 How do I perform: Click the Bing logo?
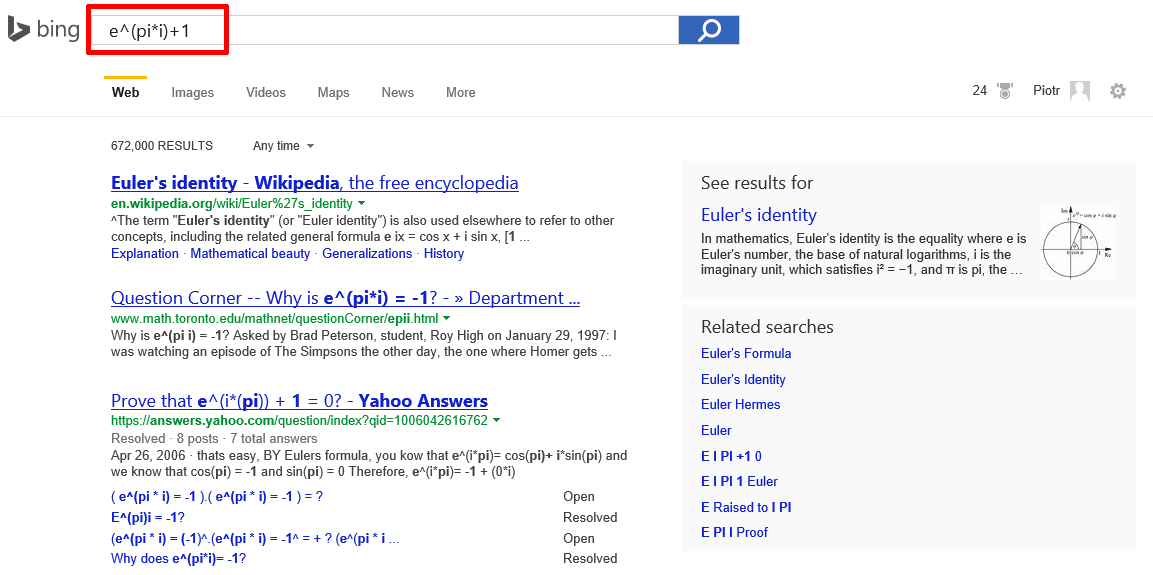43,29
